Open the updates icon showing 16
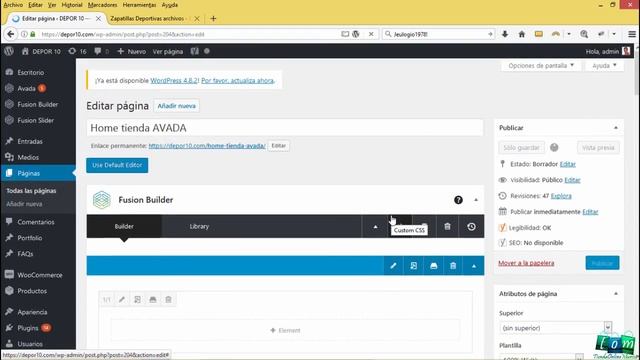This screenshot has width=640, height=360. (x=78, y=51)
